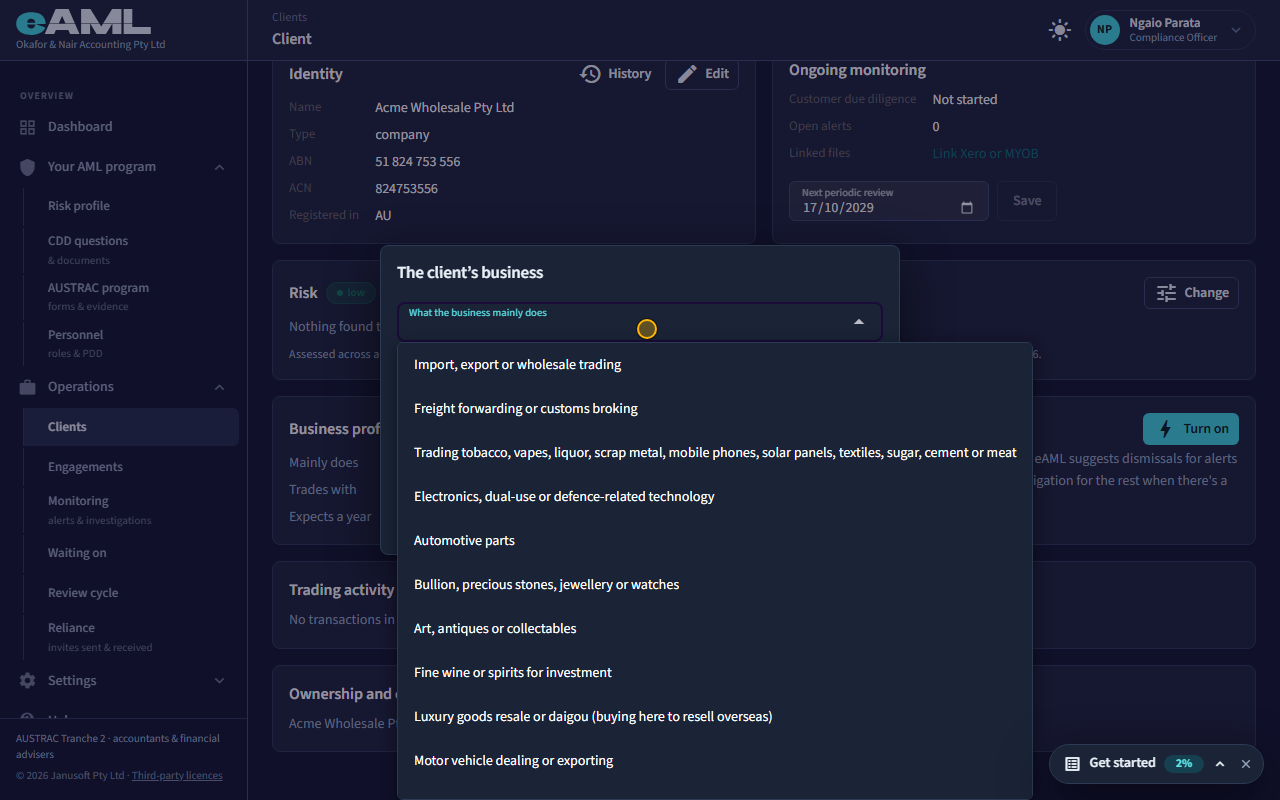Expand the Get started panel chevron
Image resolution: width=1280 pixels, height=800 pixels.
pos(1220,763)
